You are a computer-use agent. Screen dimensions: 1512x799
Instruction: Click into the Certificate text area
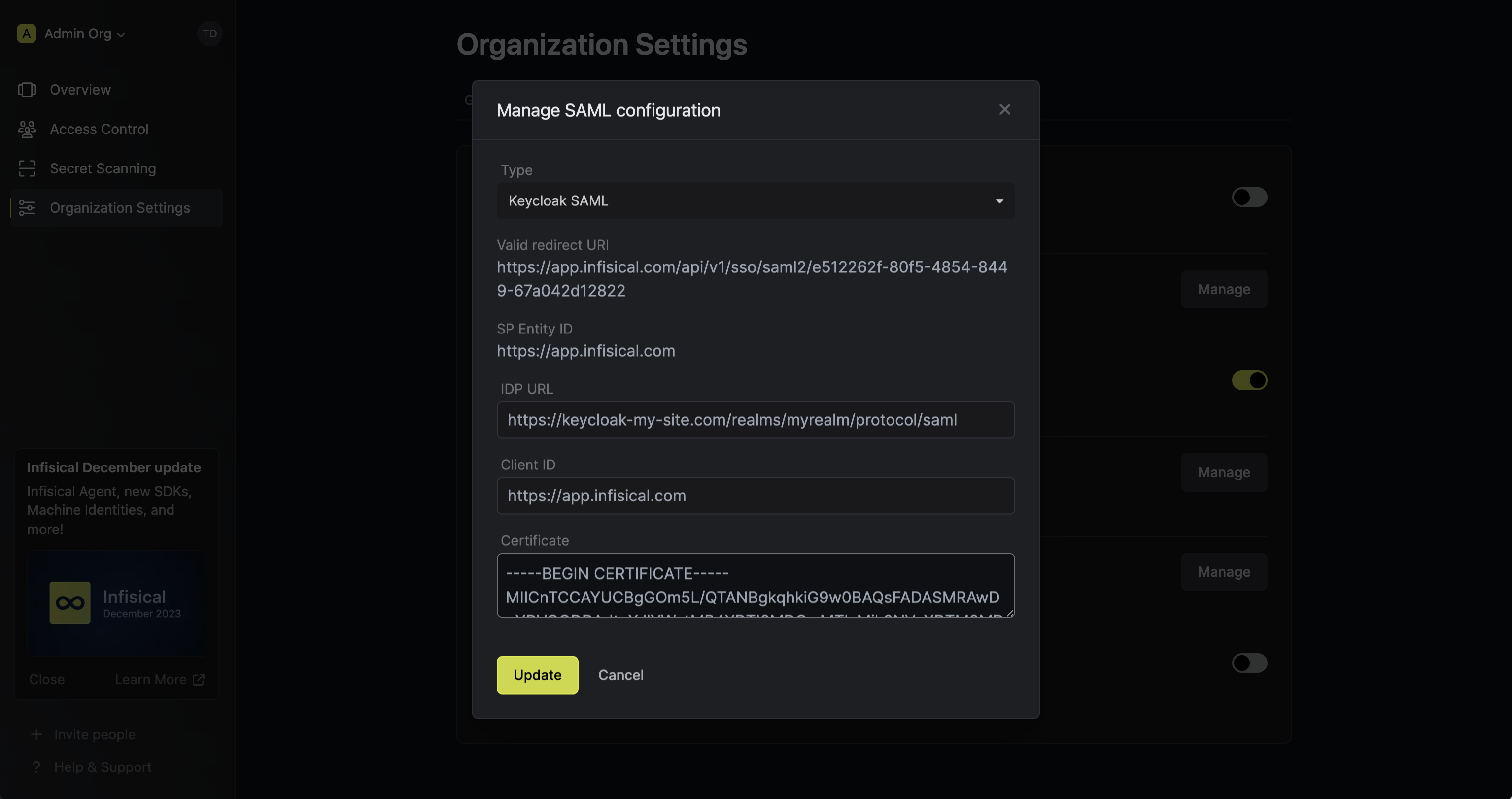pos(756,585)
